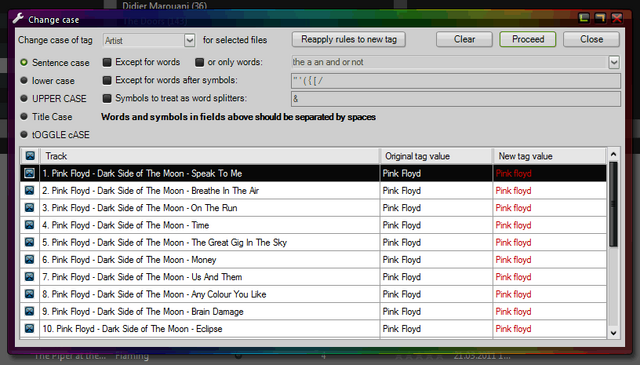
Task: Click the Proceed button
Action: (528, 39)
